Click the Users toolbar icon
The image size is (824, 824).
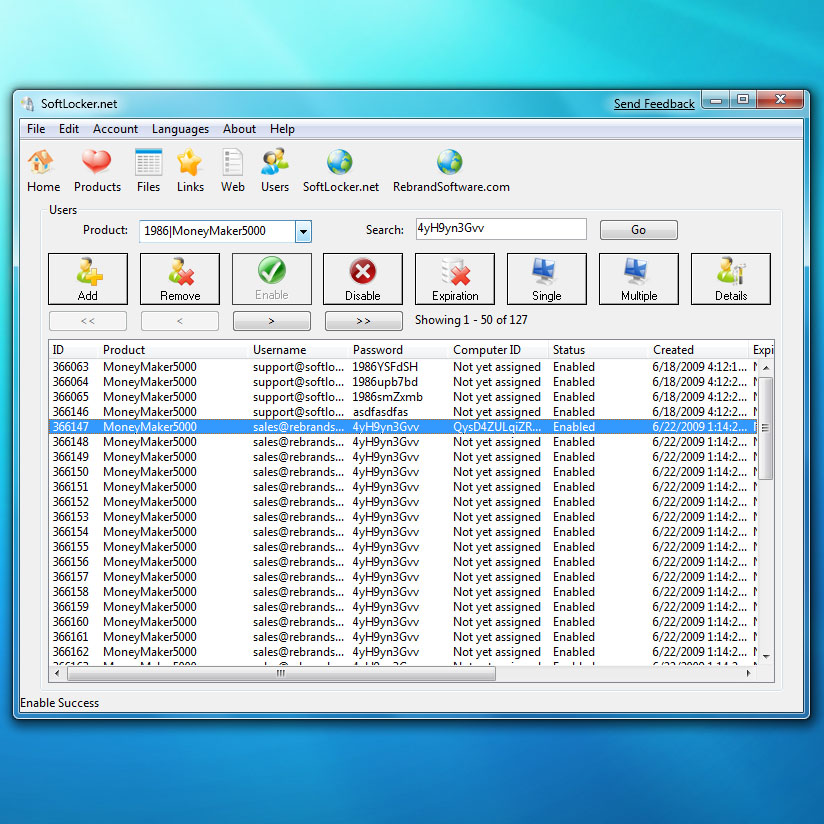pos(275,169)
